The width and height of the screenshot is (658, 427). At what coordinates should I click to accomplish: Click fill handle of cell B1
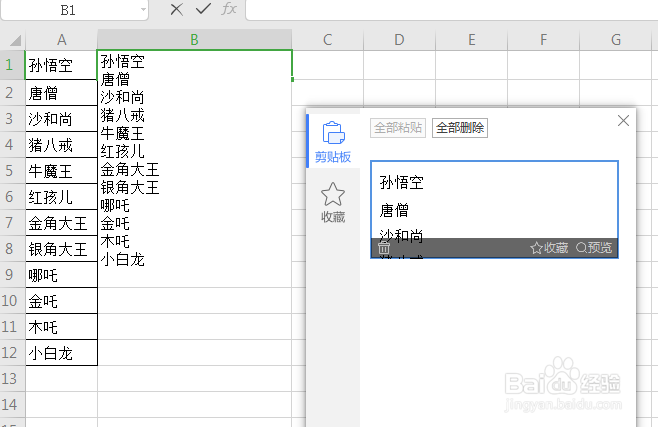click(x=292, y=79)
